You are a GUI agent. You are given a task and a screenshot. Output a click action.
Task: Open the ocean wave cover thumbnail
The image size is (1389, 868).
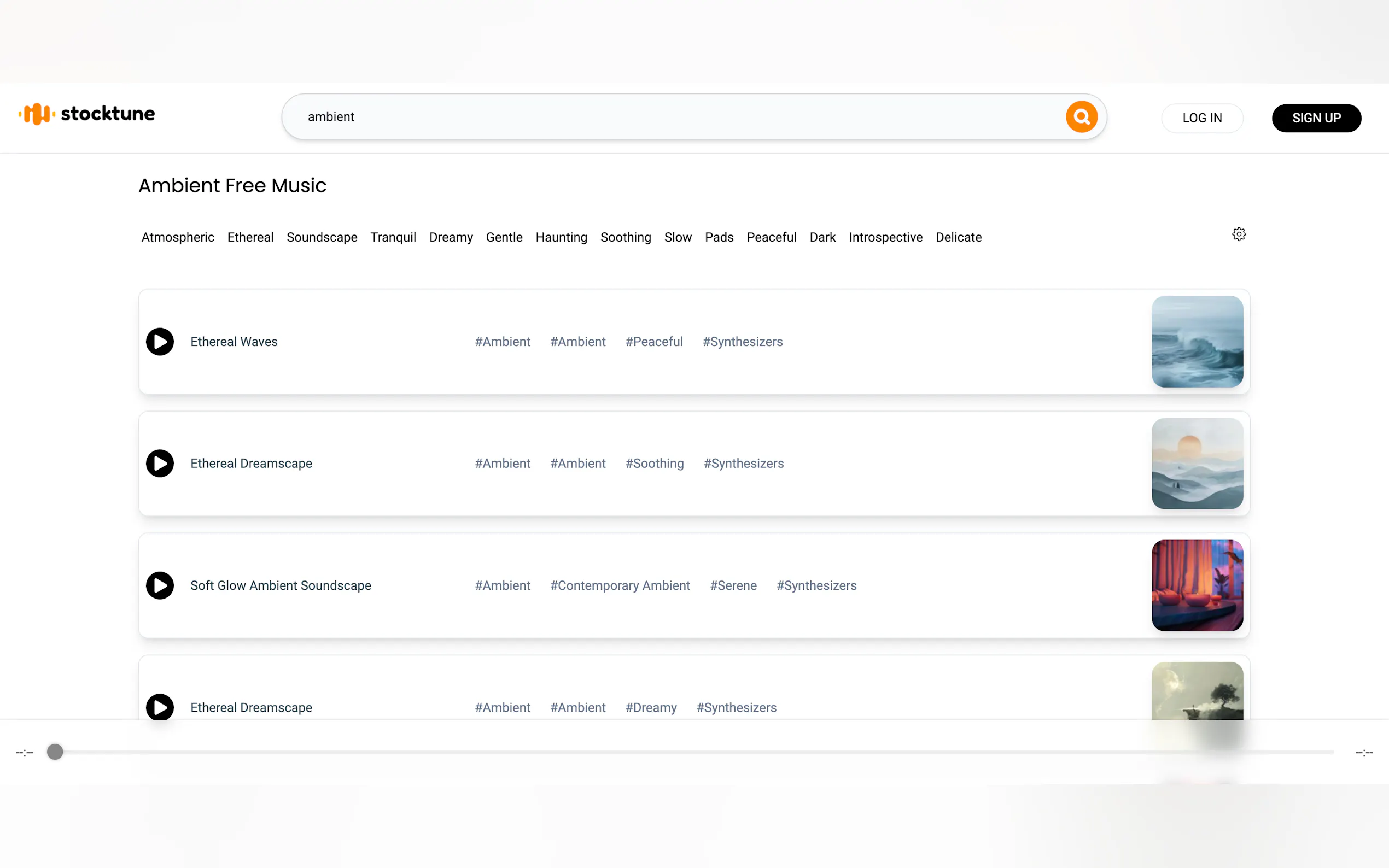[x=1197, y=342]
